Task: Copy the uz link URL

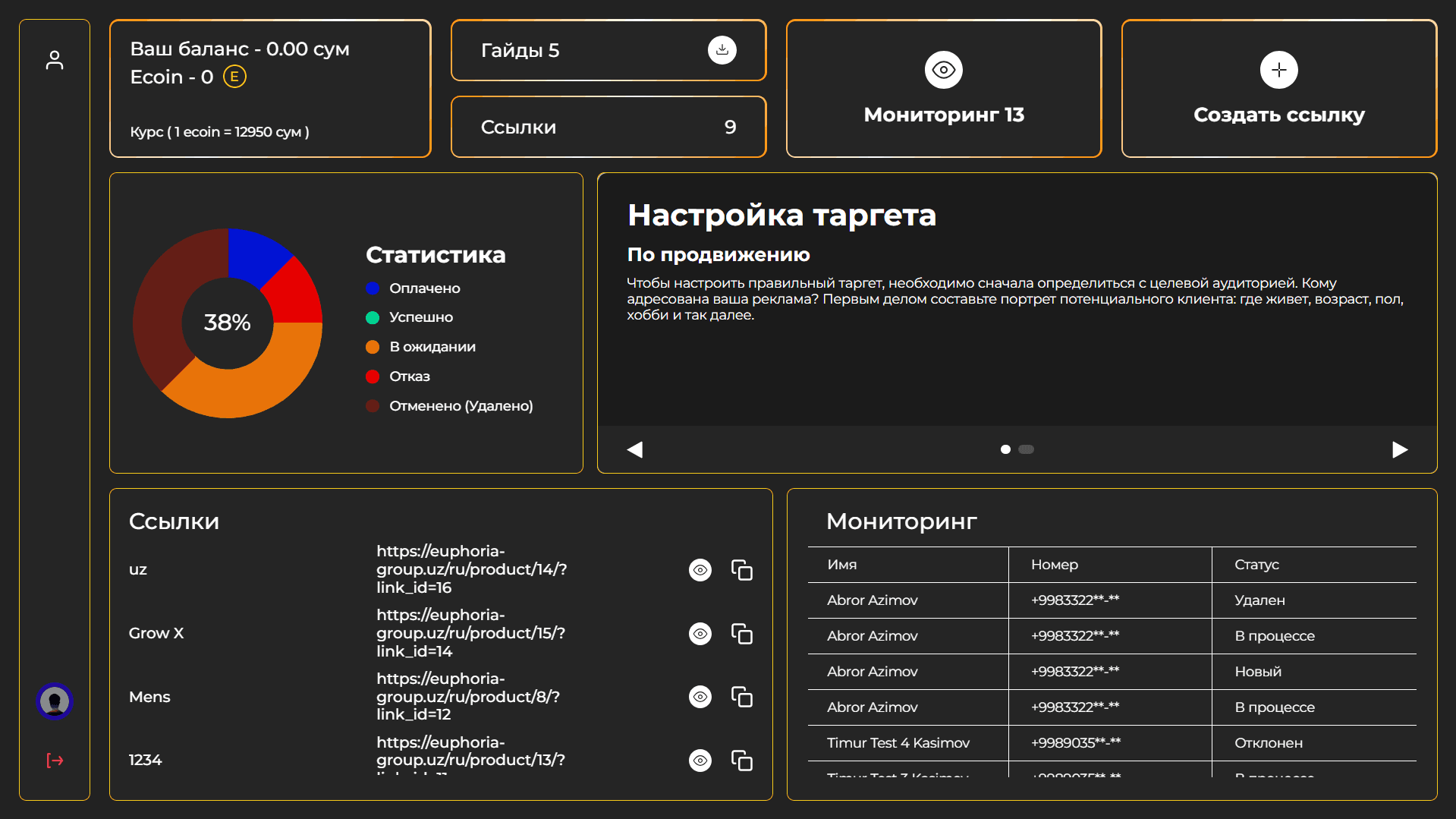Action: coord(741,570)
